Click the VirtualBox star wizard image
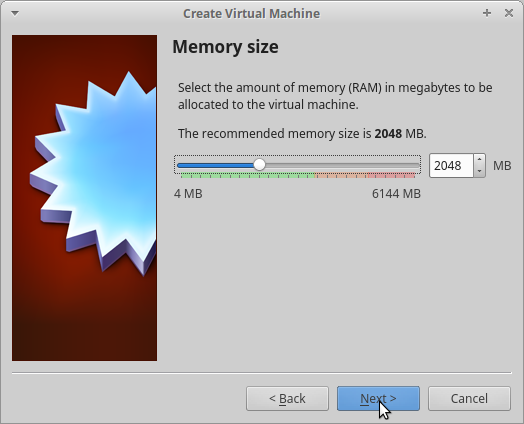Screen dimensions: 524x424 click(85, 198)
